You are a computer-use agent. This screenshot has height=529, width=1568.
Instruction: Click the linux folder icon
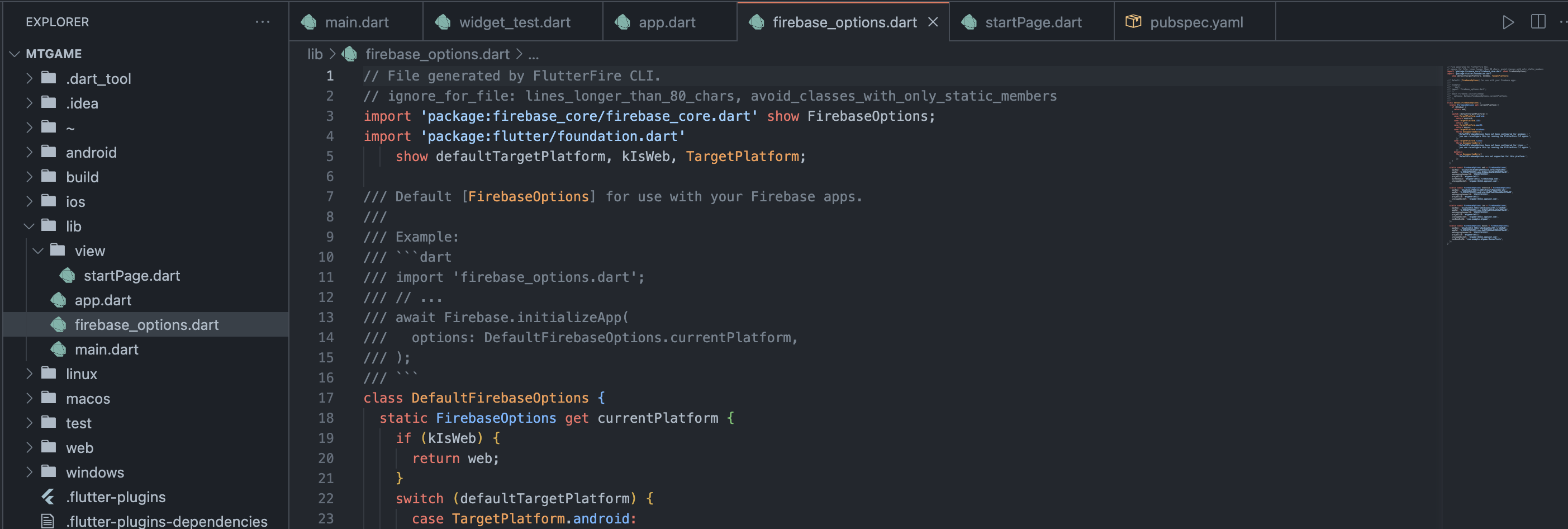[49, 373]
